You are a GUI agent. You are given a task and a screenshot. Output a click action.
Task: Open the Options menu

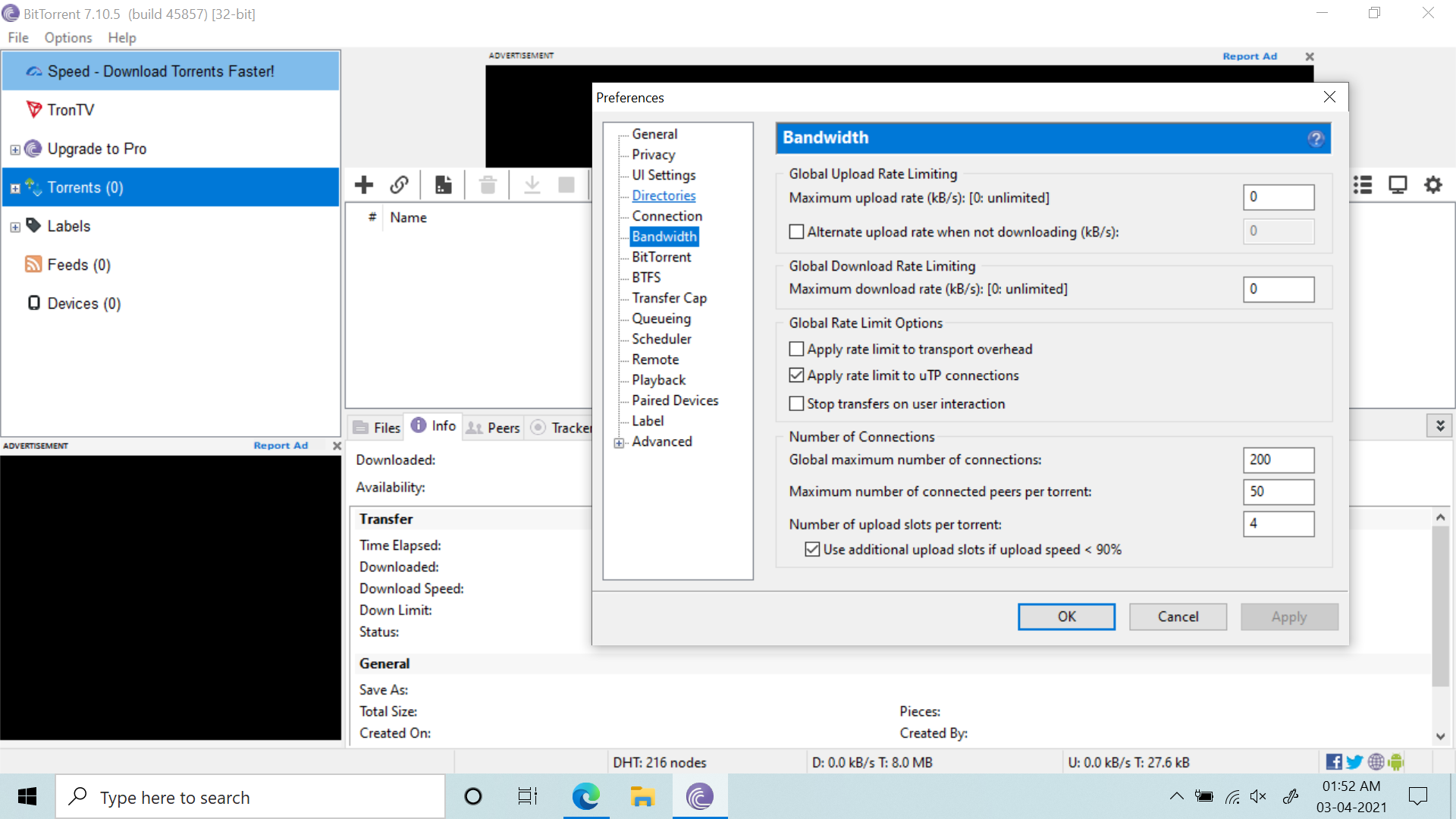tap(68, 38)
